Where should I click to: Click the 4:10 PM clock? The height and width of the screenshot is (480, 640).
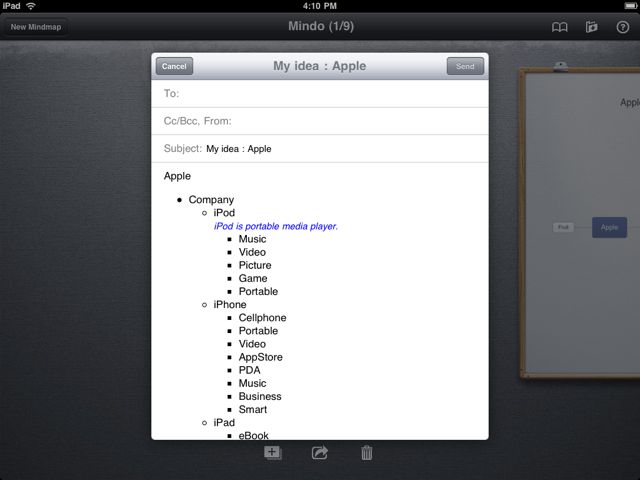[x=320, y=6]
